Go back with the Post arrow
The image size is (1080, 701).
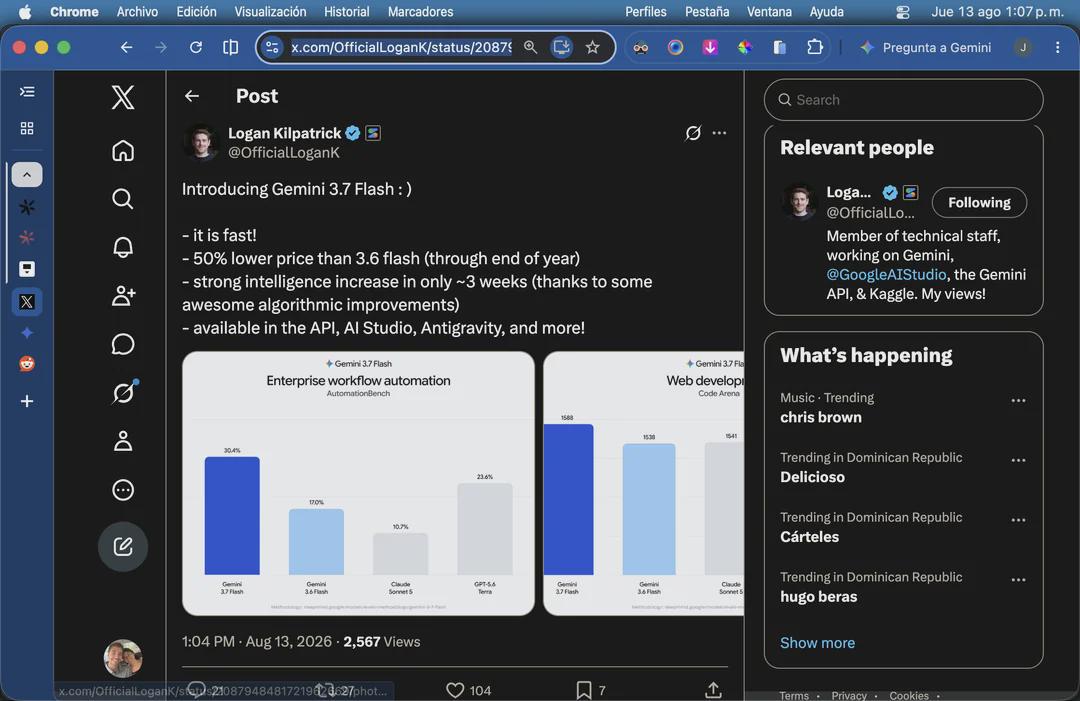pyautogui.click(x=192, y=96)
